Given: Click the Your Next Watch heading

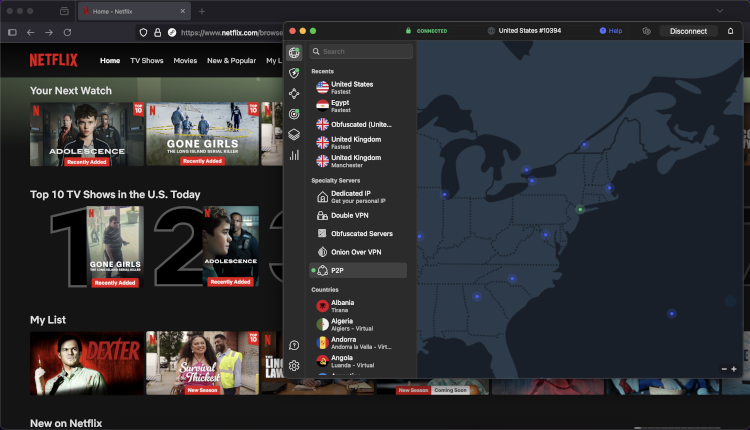Looking at the screenshot, I should 71,91.
